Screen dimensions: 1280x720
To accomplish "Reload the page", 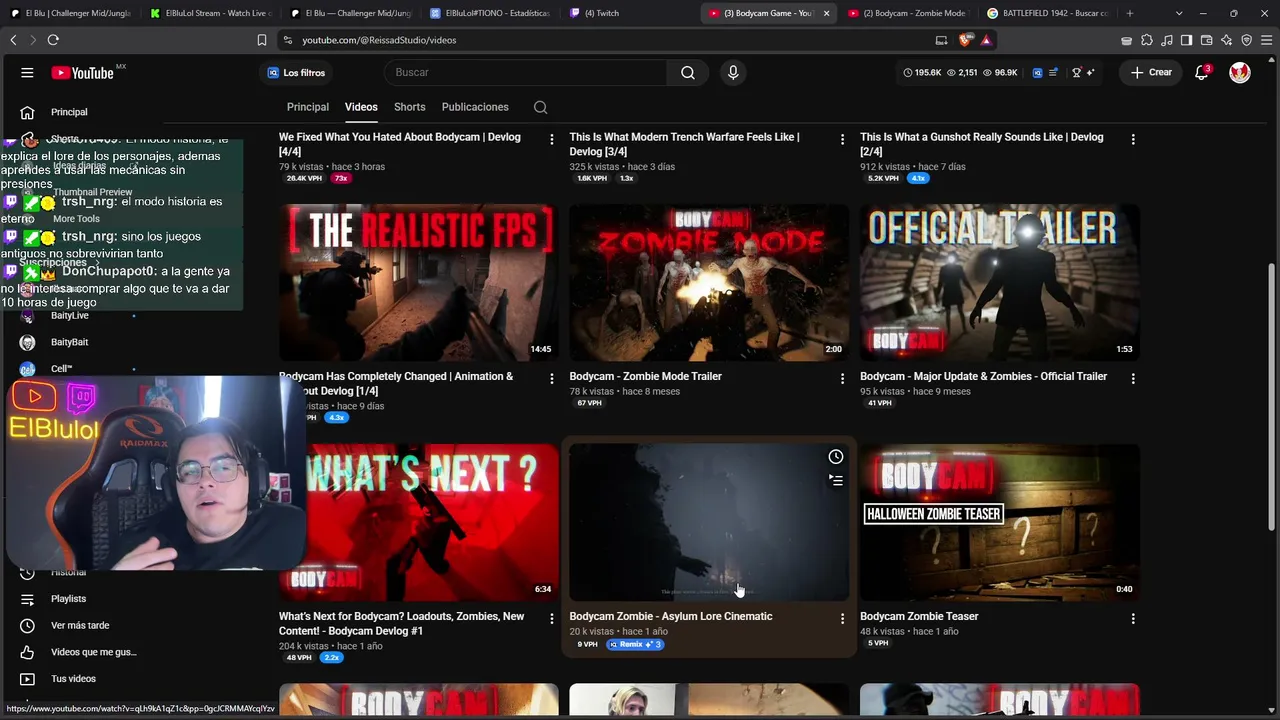I will (x=53, y=40).
